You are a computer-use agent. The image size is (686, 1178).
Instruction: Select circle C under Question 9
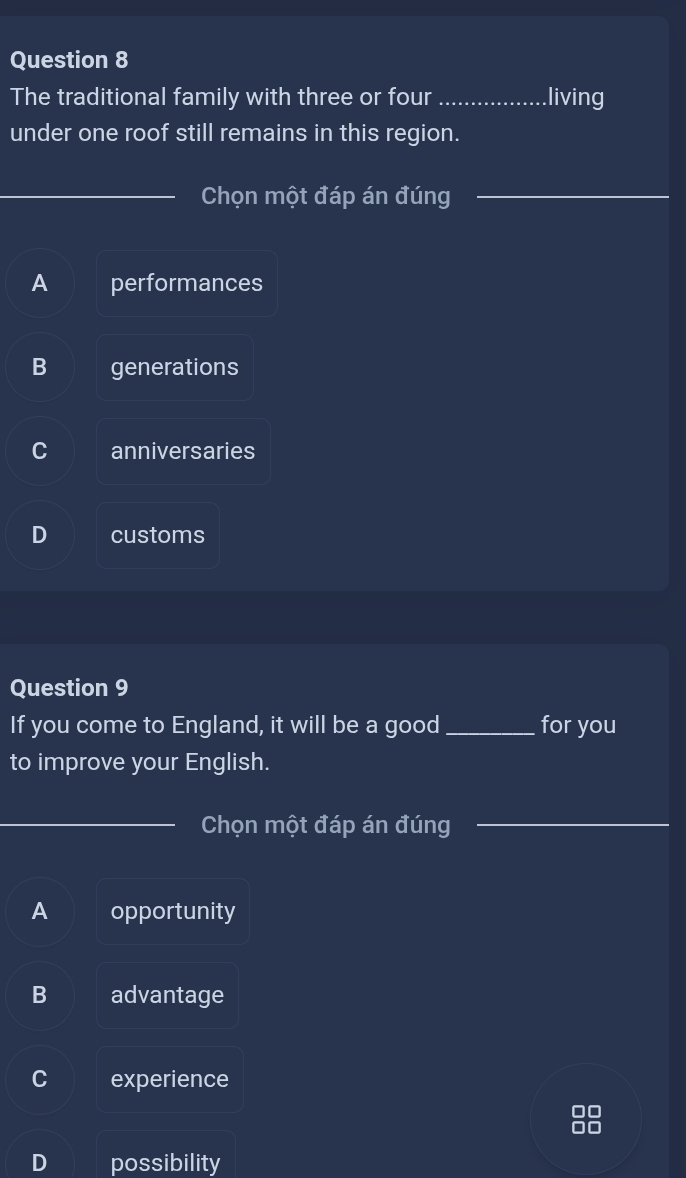tap(39, 1079)
